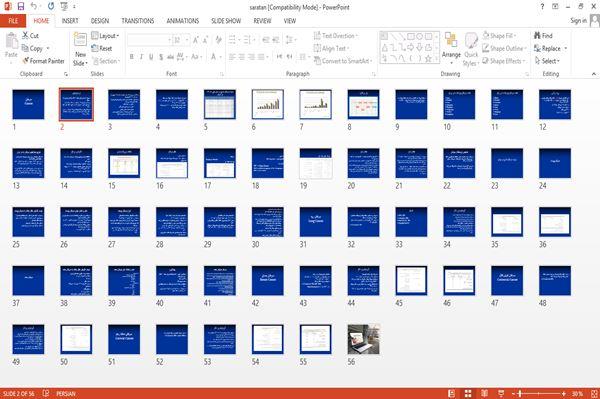This screenshot has height=399, width=600.
Task: Click the Reset slide button
Action: point(102,49)
